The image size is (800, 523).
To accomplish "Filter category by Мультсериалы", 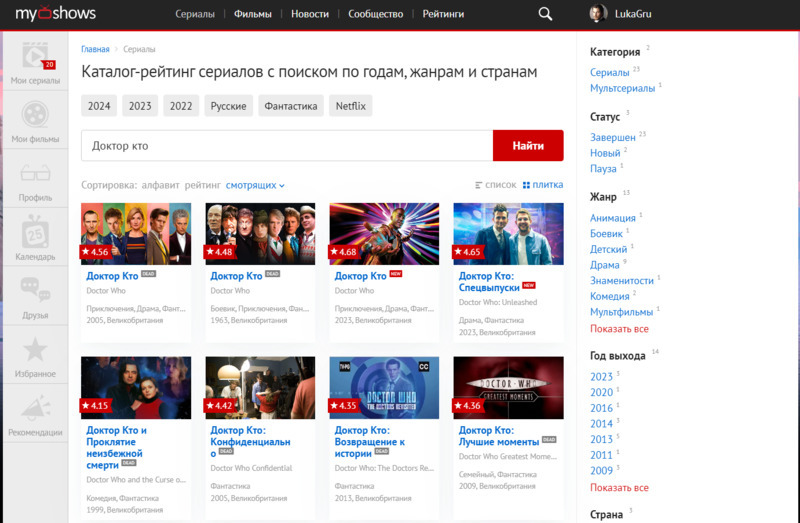I will (622, 88).
